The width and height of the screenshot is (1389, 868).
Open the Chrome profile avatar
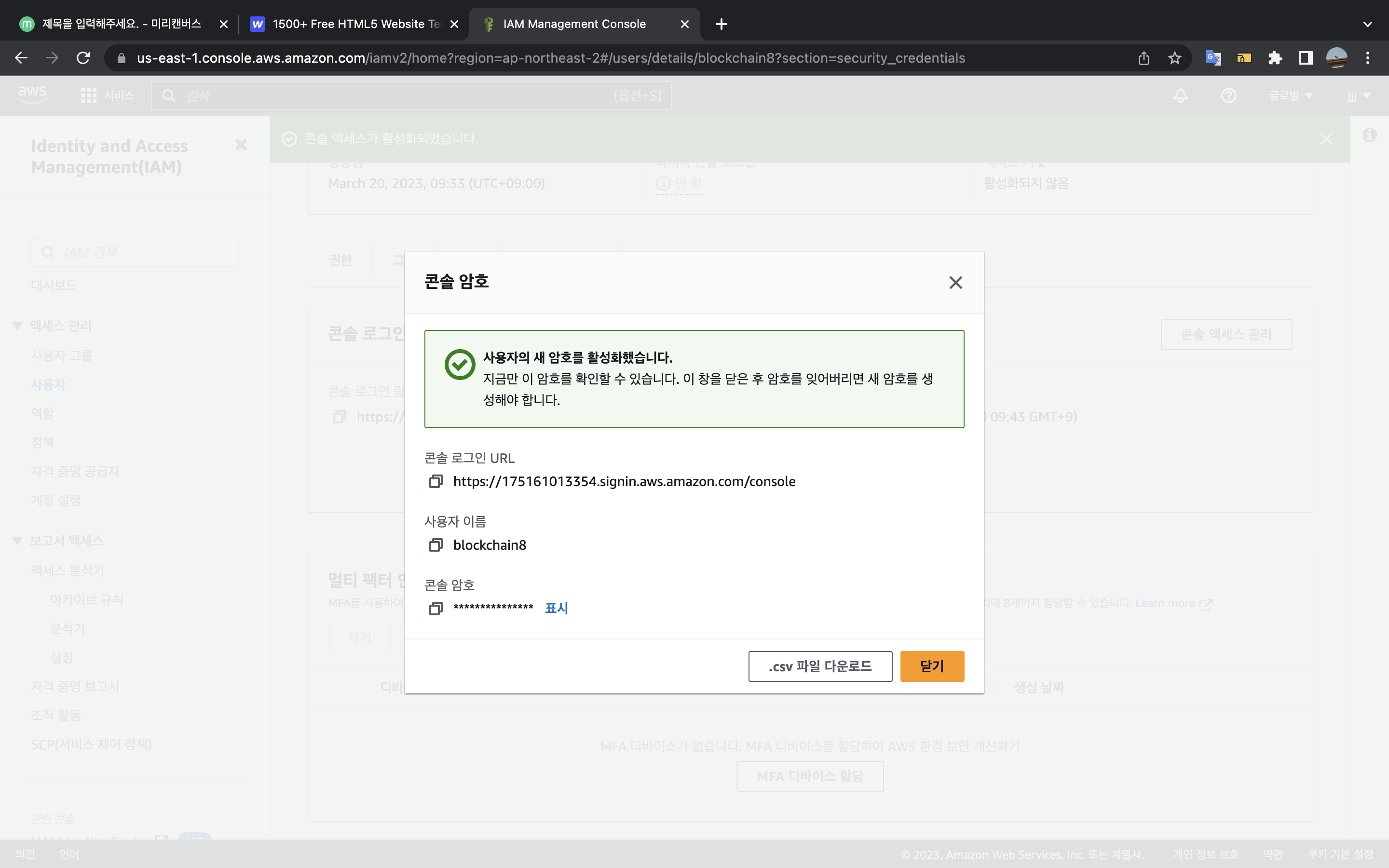tap(1336, 58)
